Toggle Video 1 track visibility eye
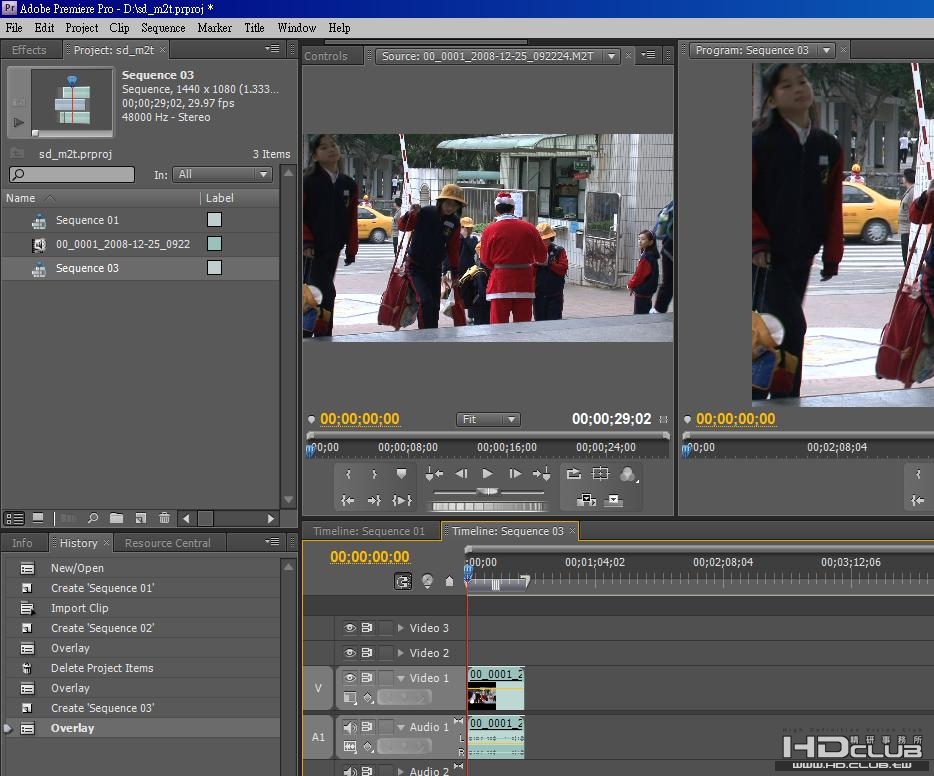This screenshot has height=776, width=934. click(350, 678)
